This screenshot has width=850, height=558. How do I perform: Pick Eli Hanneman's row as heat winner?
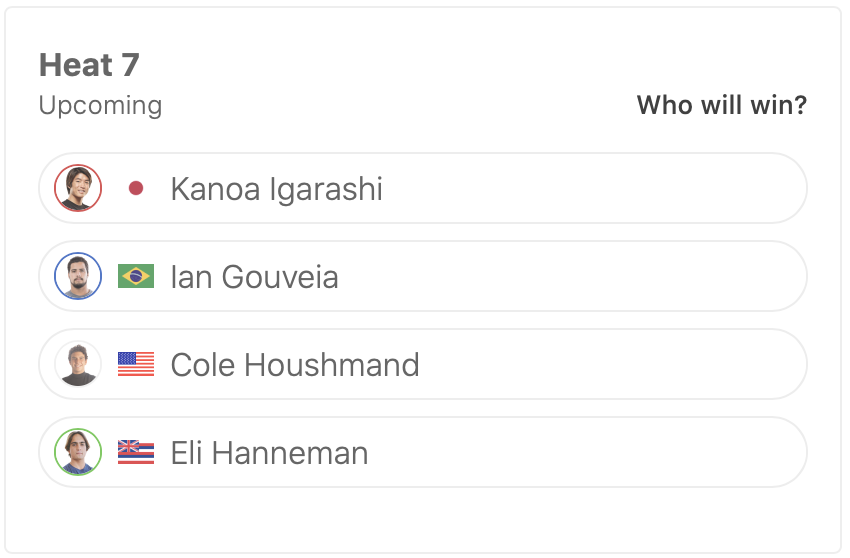pyautogui.click(x=600, y=452)
